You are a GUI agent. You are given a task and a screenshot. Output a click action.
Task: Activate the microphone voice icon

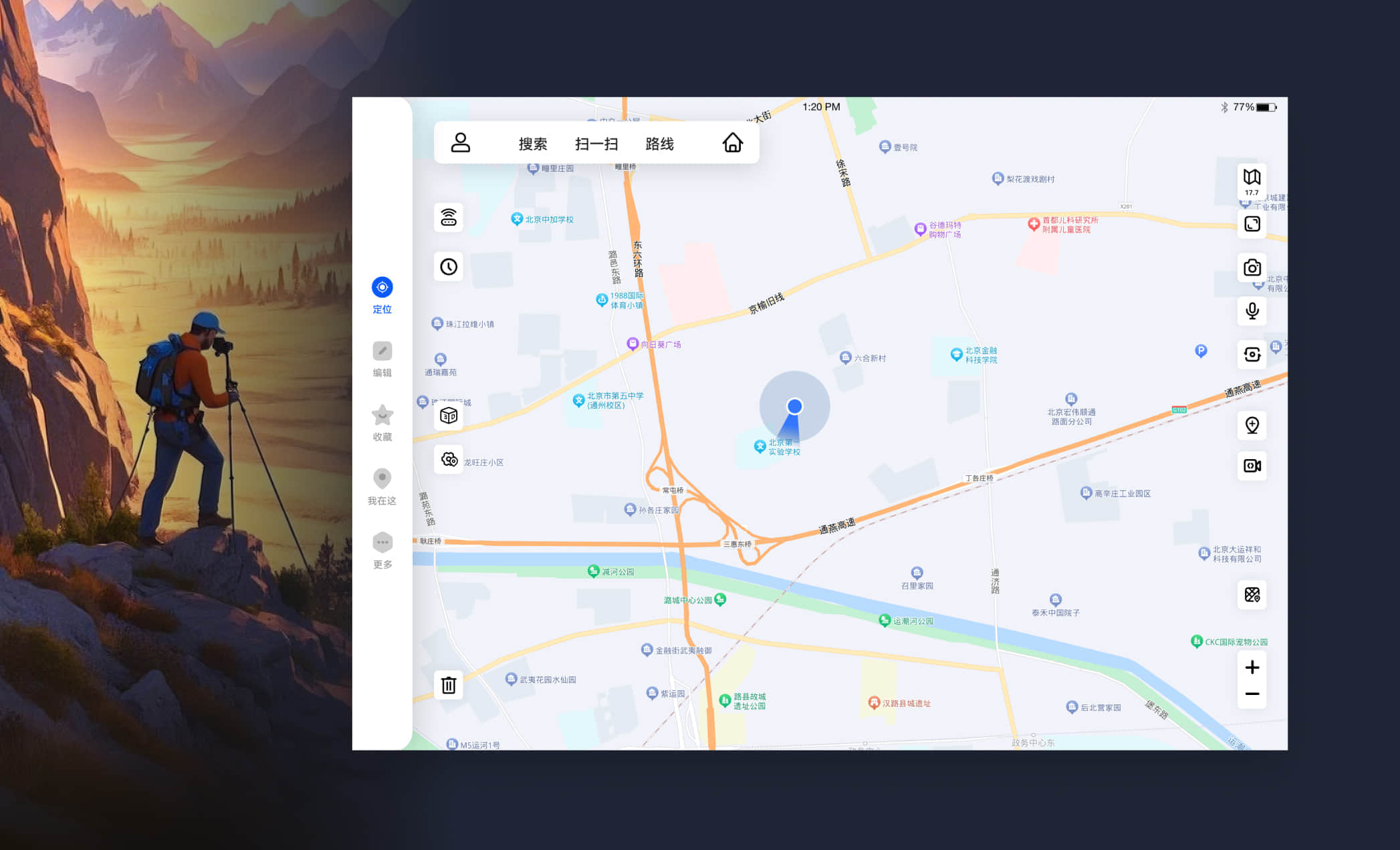(1252, 311)
